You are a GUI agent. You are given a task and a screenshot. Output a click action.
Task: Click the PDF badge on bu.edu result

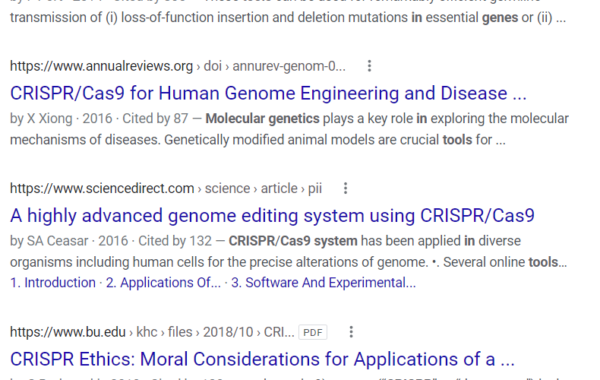[x=313, y=332]
